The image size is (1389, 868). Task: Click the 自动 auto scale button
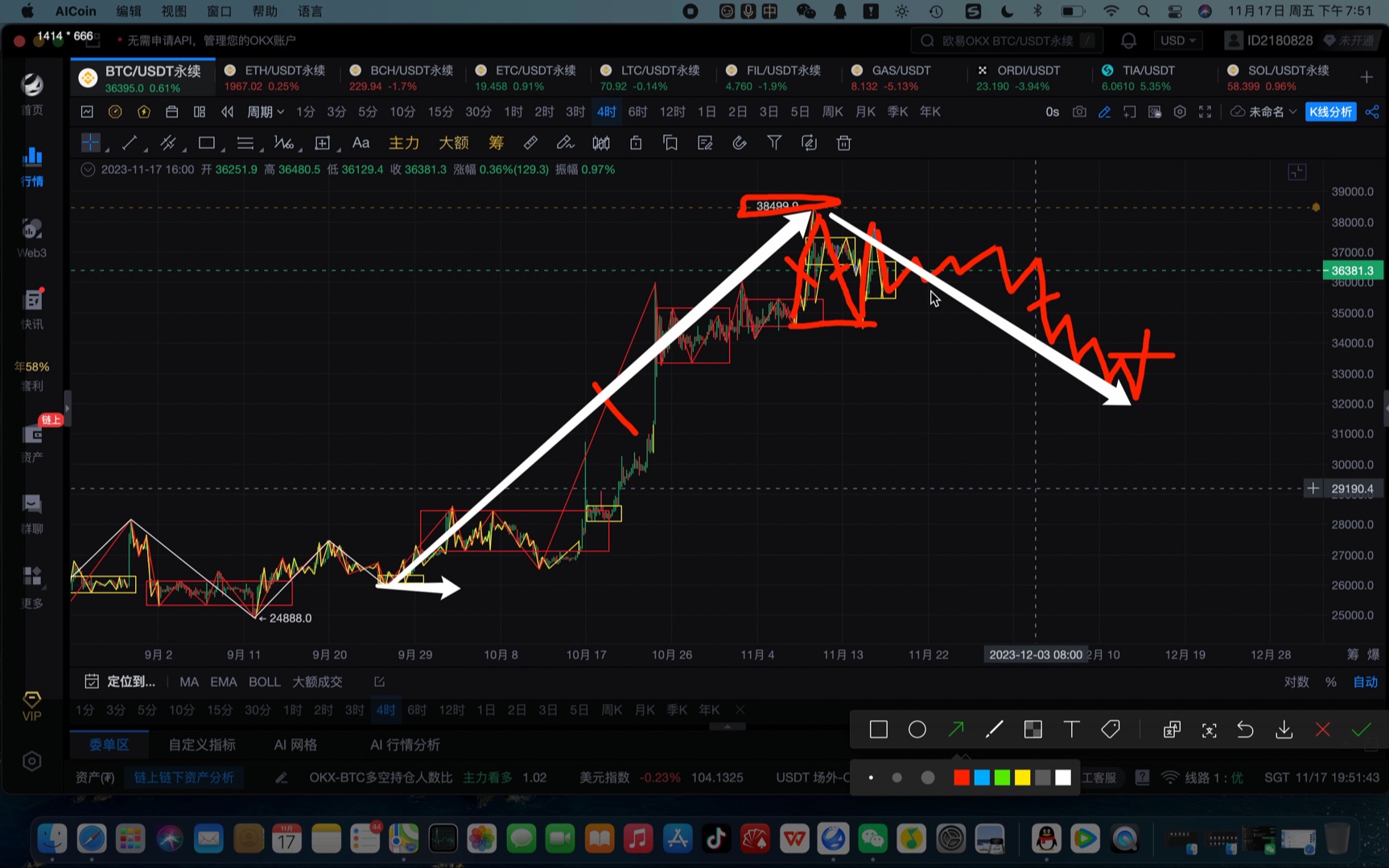(x=1365, y=681)
